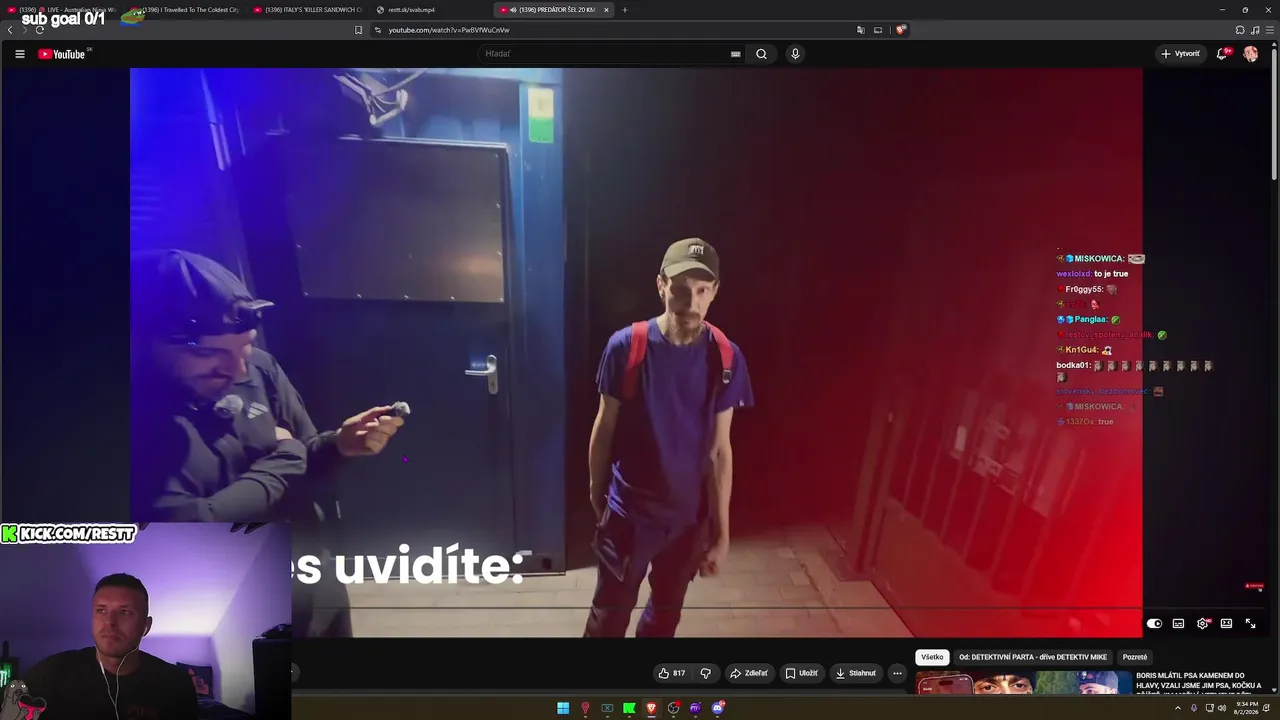
Task: Open the on-screen keyboard in search box
Action: point(736,54)
